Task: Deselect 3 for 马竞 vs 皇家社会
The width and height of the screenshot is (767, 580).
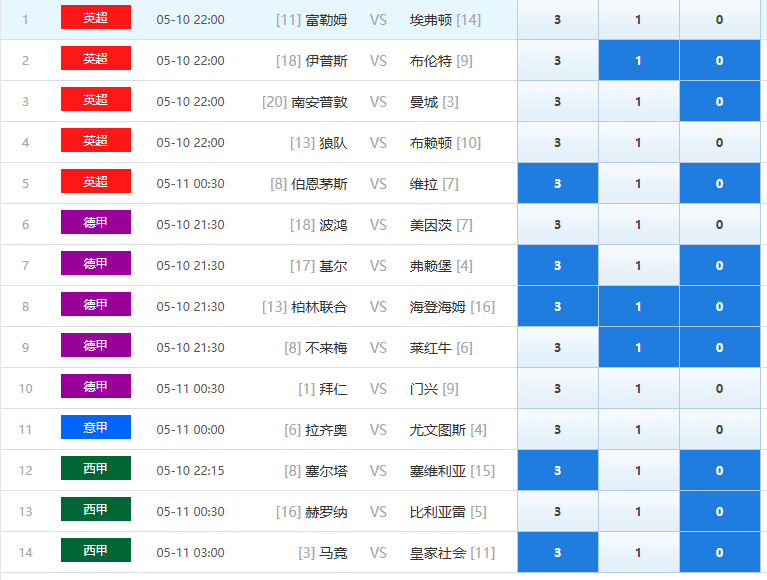Action: point(558,553)
